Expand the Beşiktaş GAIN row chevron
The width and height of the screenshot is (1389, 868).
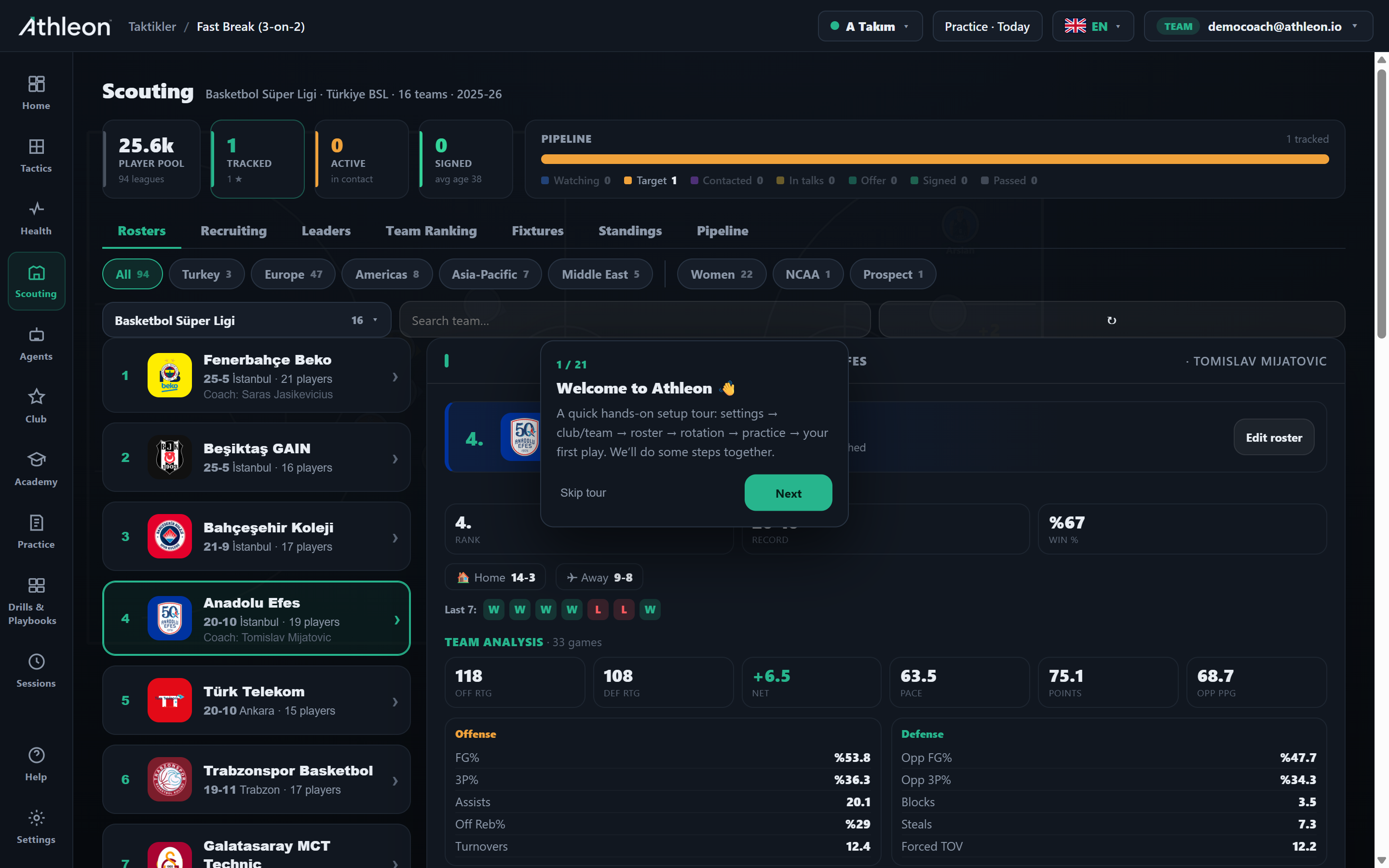[x=395, y=459]
